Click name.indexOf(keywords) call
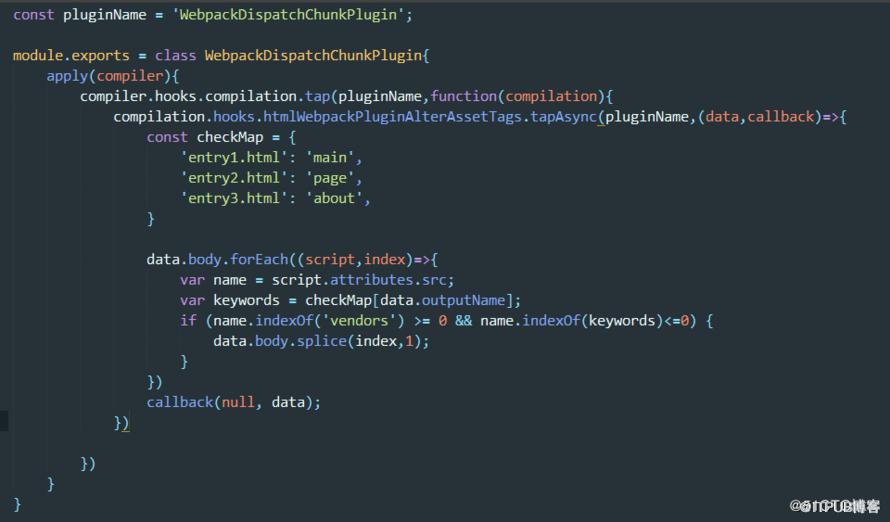 [x=572, y=321]
